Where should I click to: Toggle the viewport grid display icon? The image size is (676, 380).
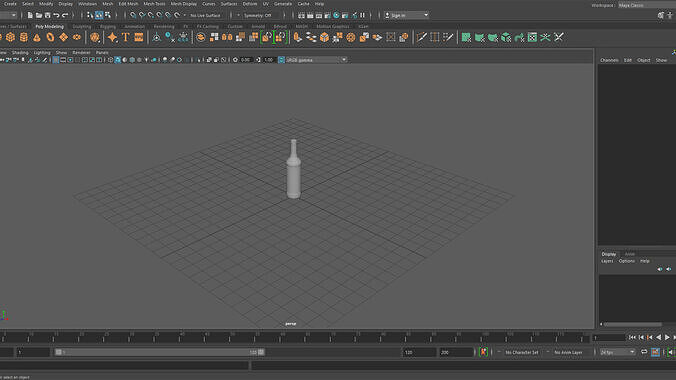pyautogui.click(x=56, y=60)
